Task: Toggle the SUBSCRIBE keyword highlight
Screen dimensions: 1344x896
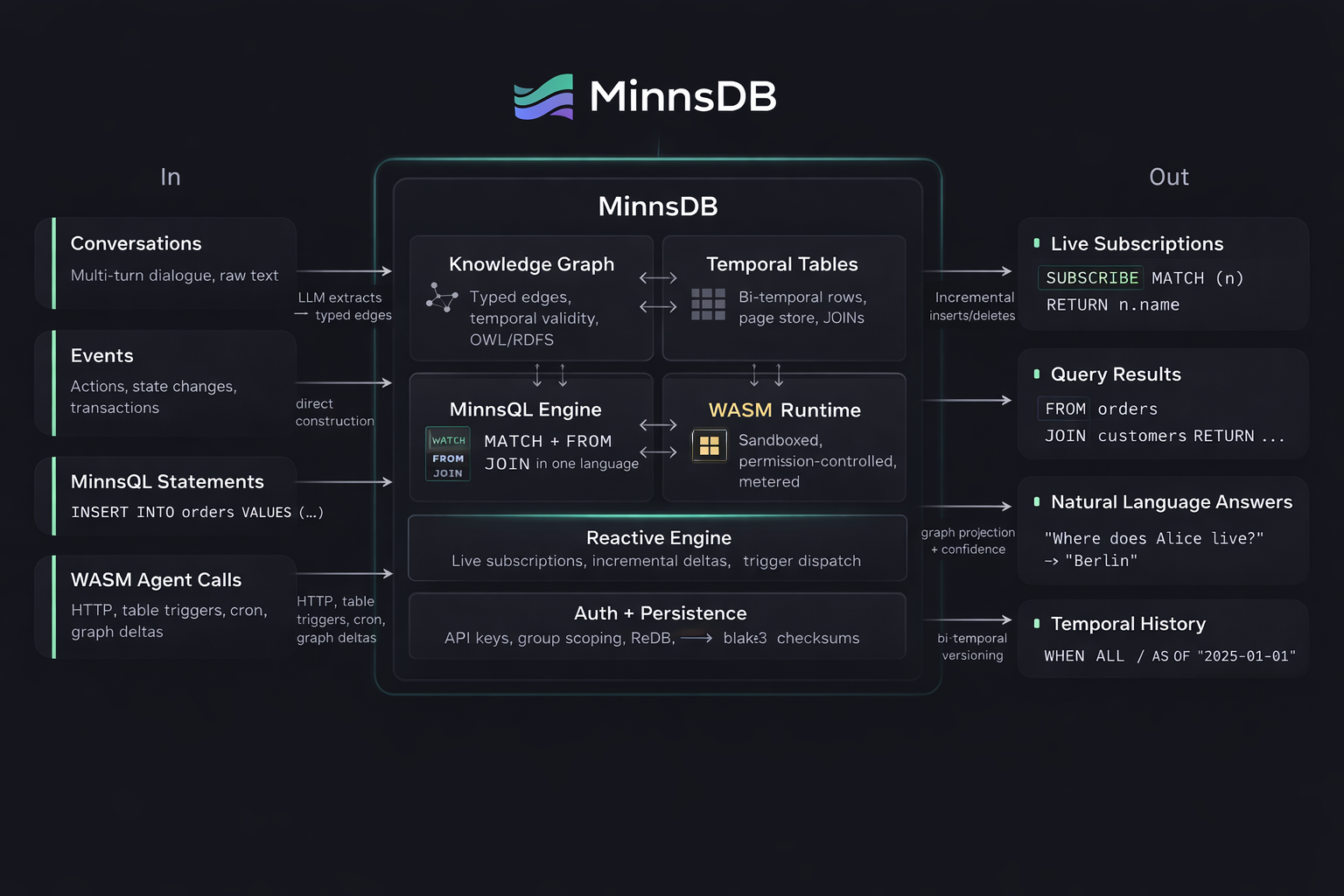Action: point(1090,277)
